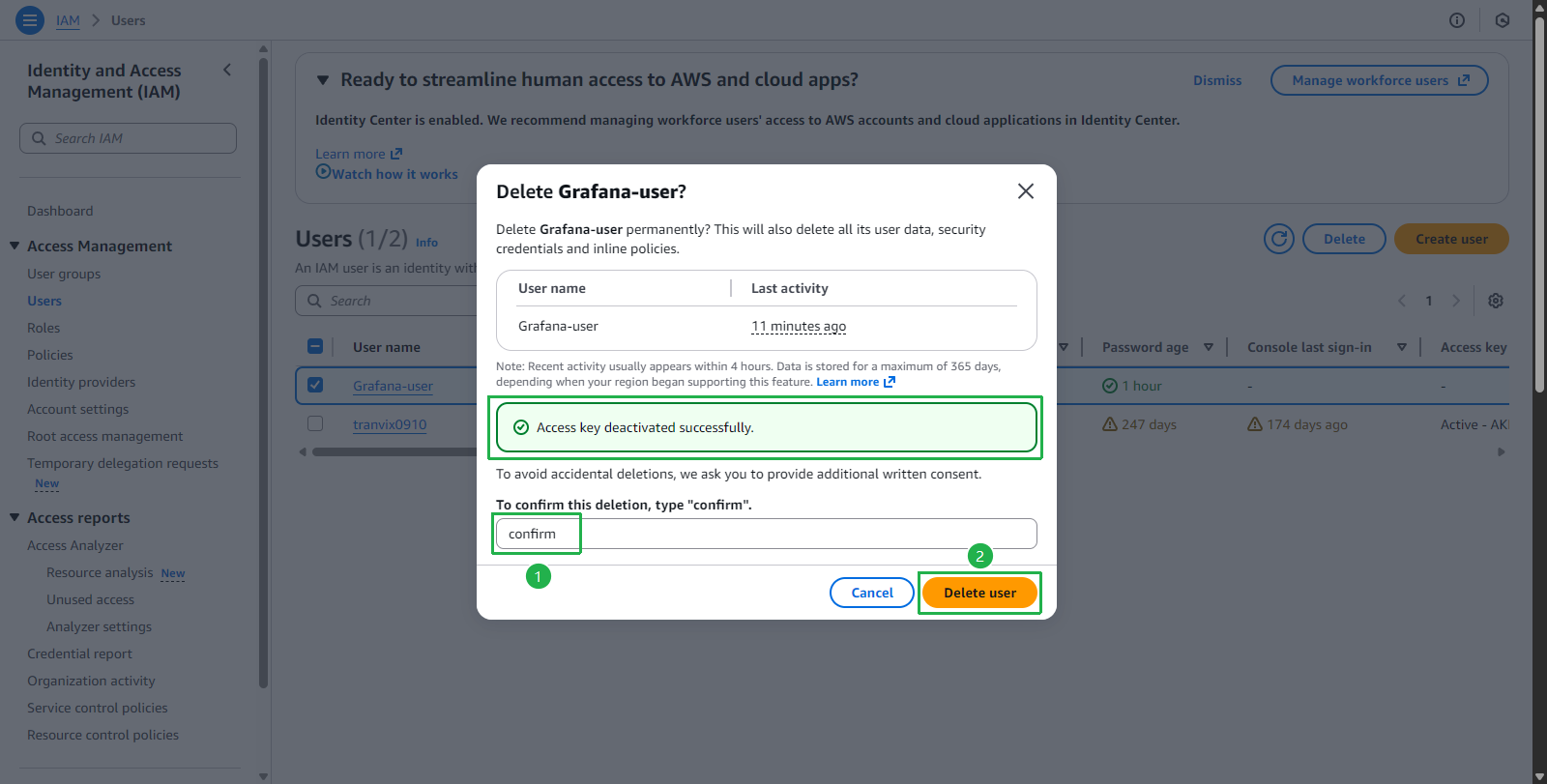Screen dimensions: 1547x784
Task: Click the external link icon next to Learn more in banner
Action: (396, 154)
